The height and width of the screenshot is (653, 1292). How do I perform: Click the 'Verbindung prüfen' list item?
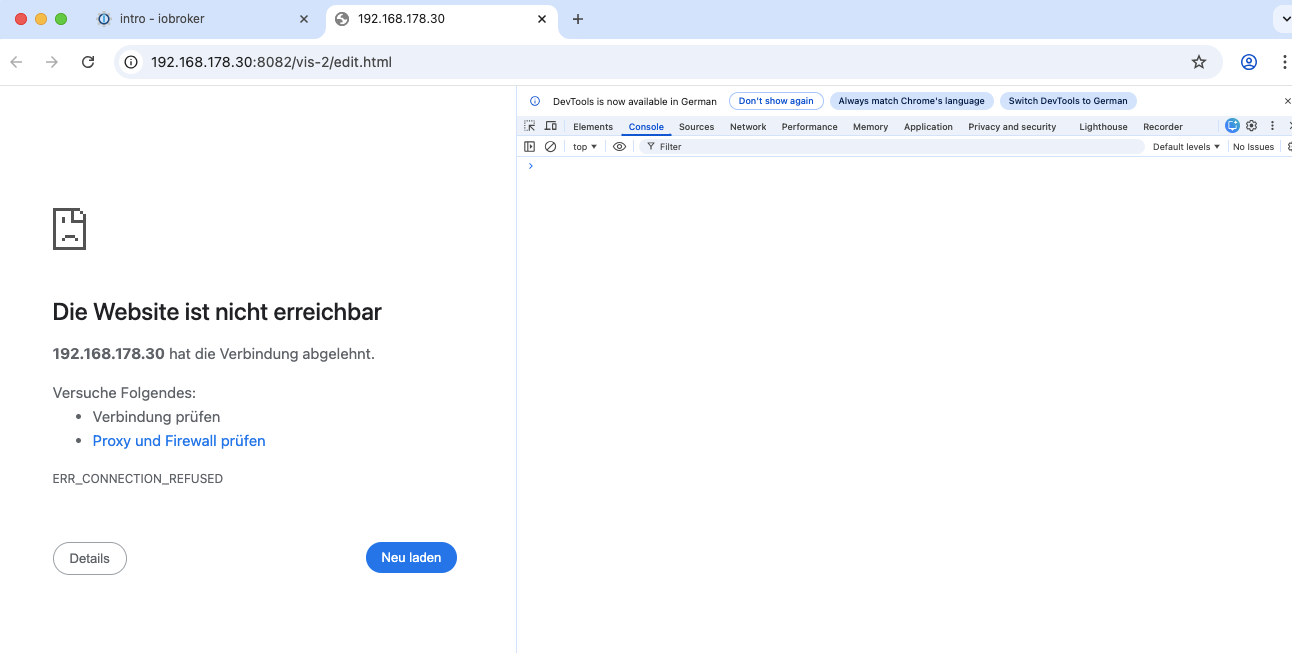pos(156,417)
